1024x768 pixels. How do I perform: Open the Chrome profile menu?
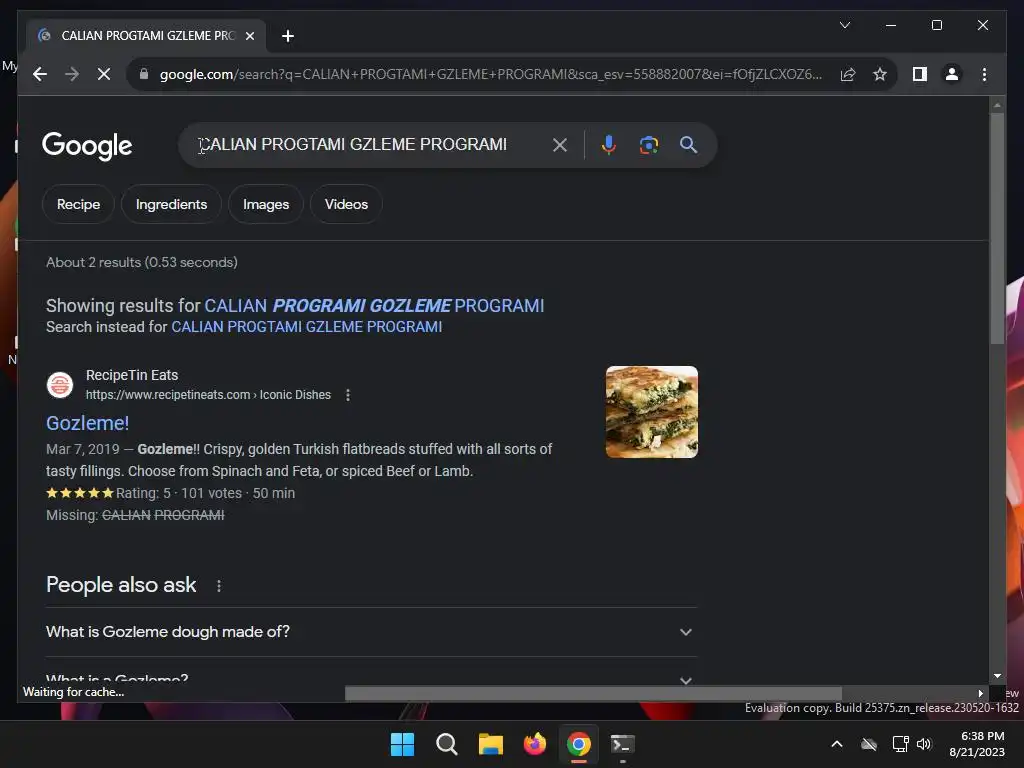(x=952, y=74)
